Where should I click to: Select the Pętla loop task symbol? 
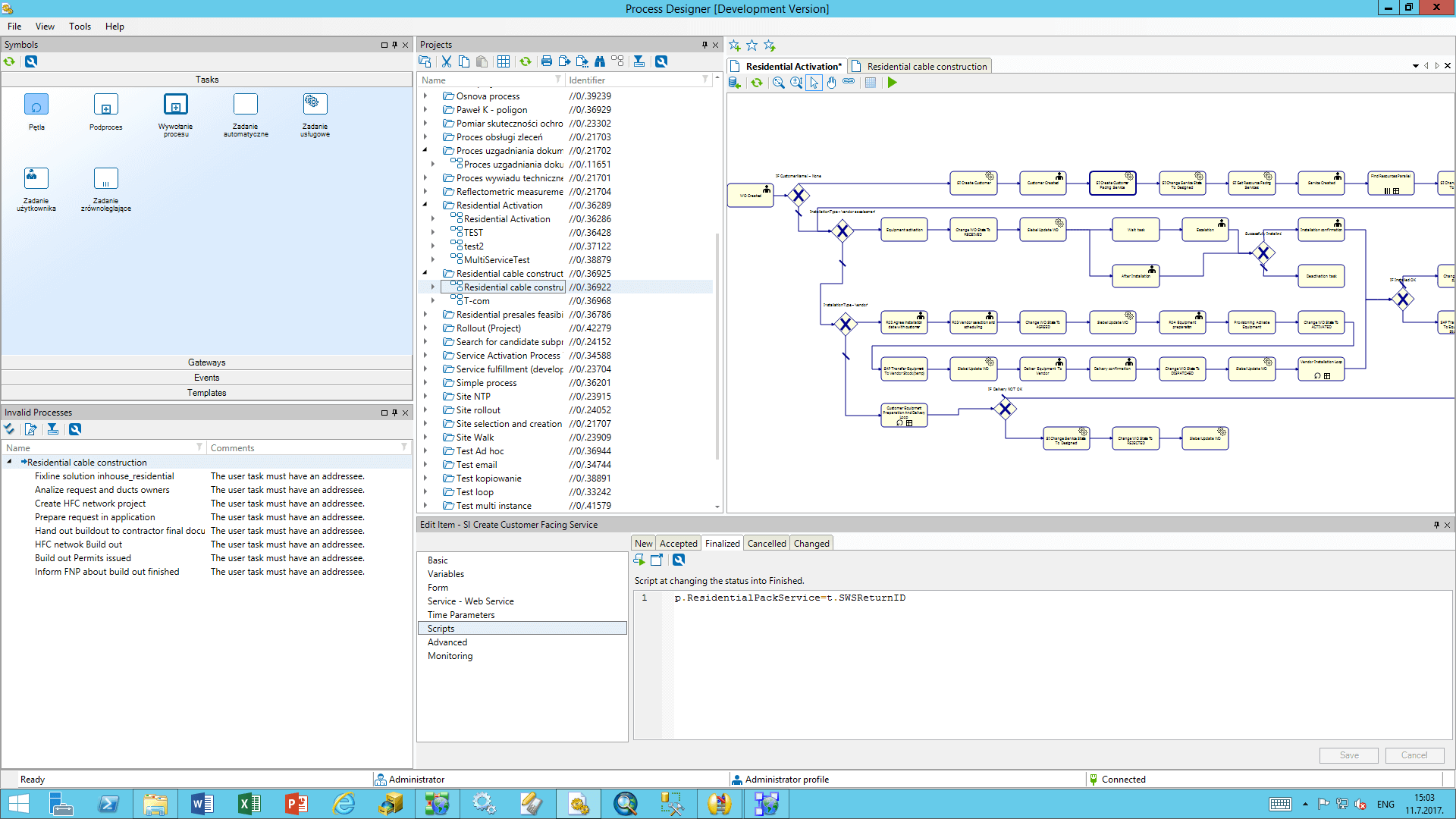(36, 111)
